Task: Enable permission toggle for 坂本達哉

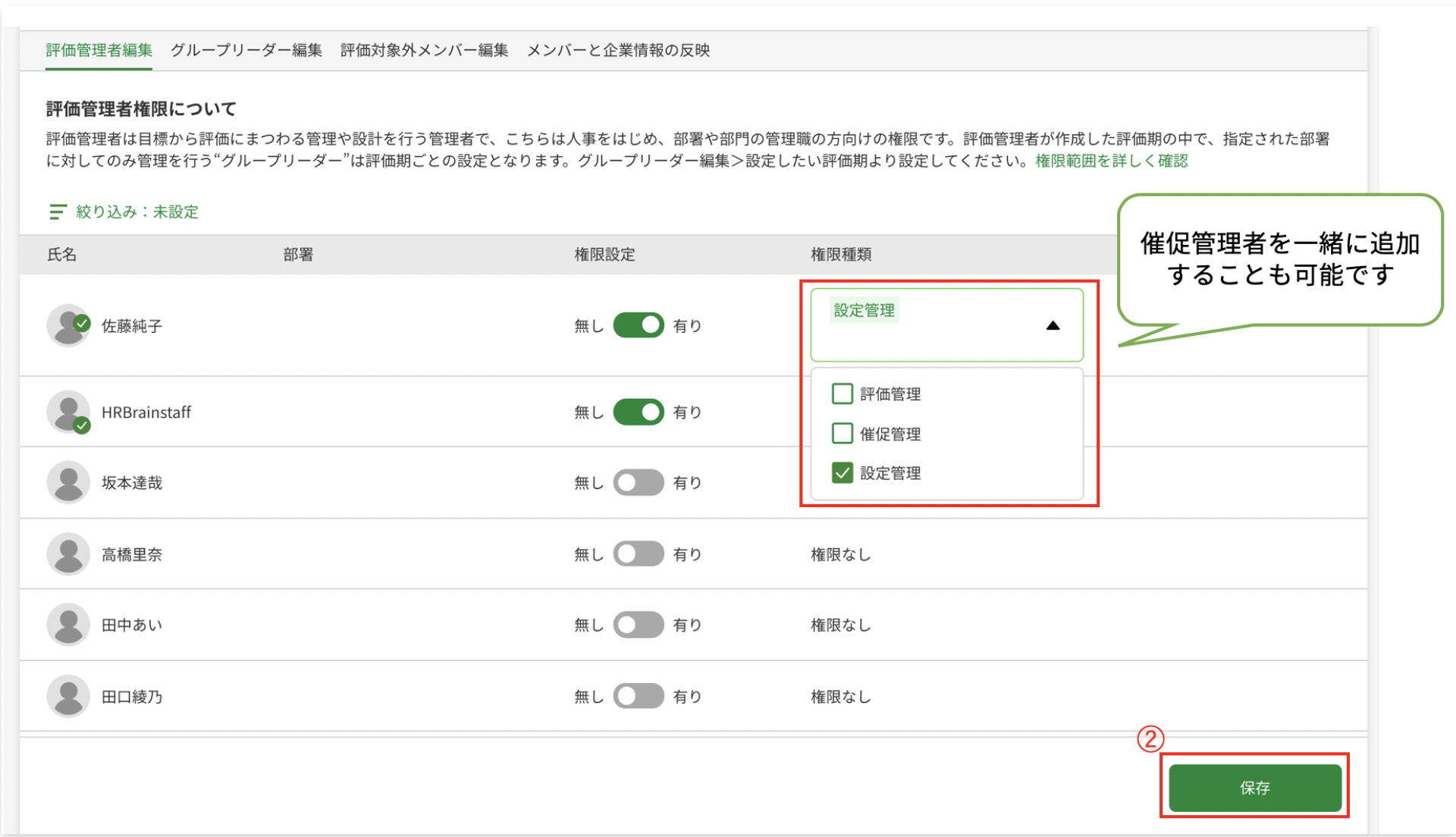Action: click(639, 483)
